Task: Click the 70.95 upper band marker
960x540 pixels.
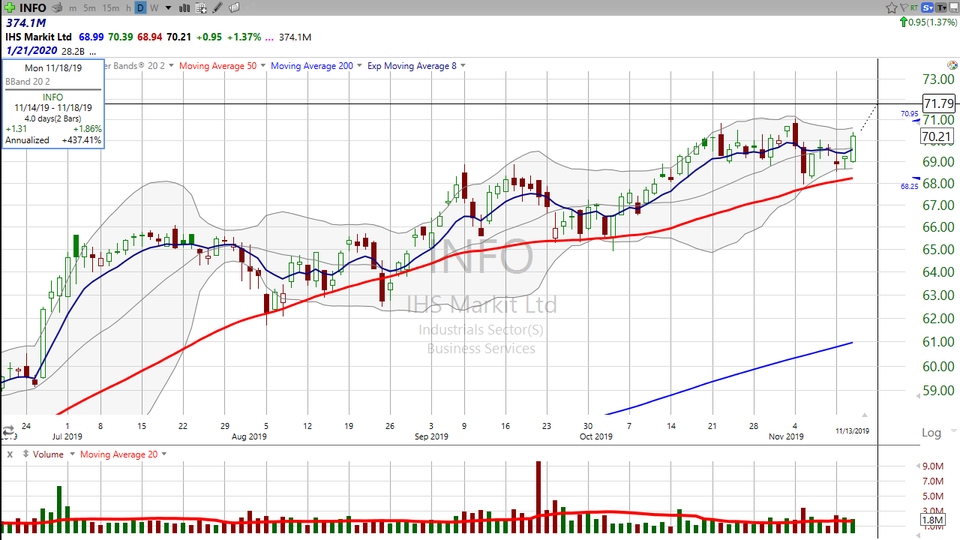Action: click(909, 114)
